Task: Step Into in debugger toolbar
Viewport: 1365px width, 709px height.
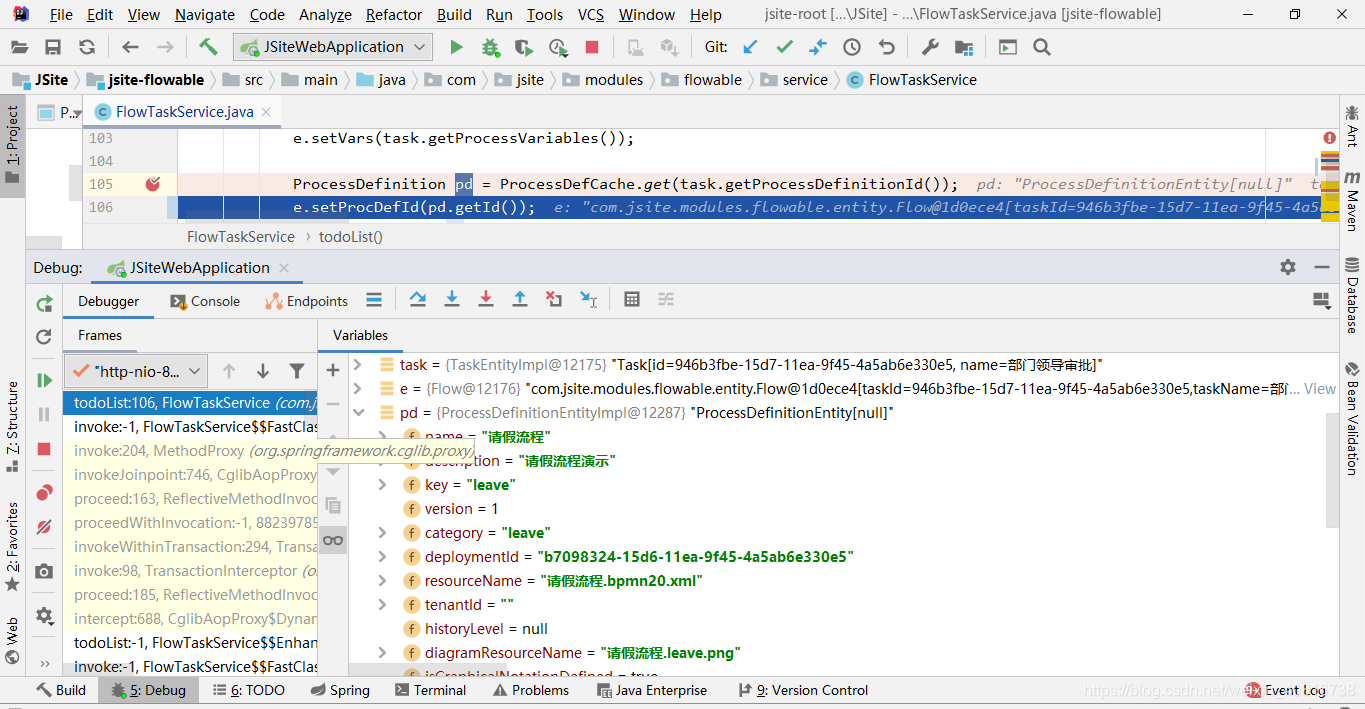Action: (452, 299)
